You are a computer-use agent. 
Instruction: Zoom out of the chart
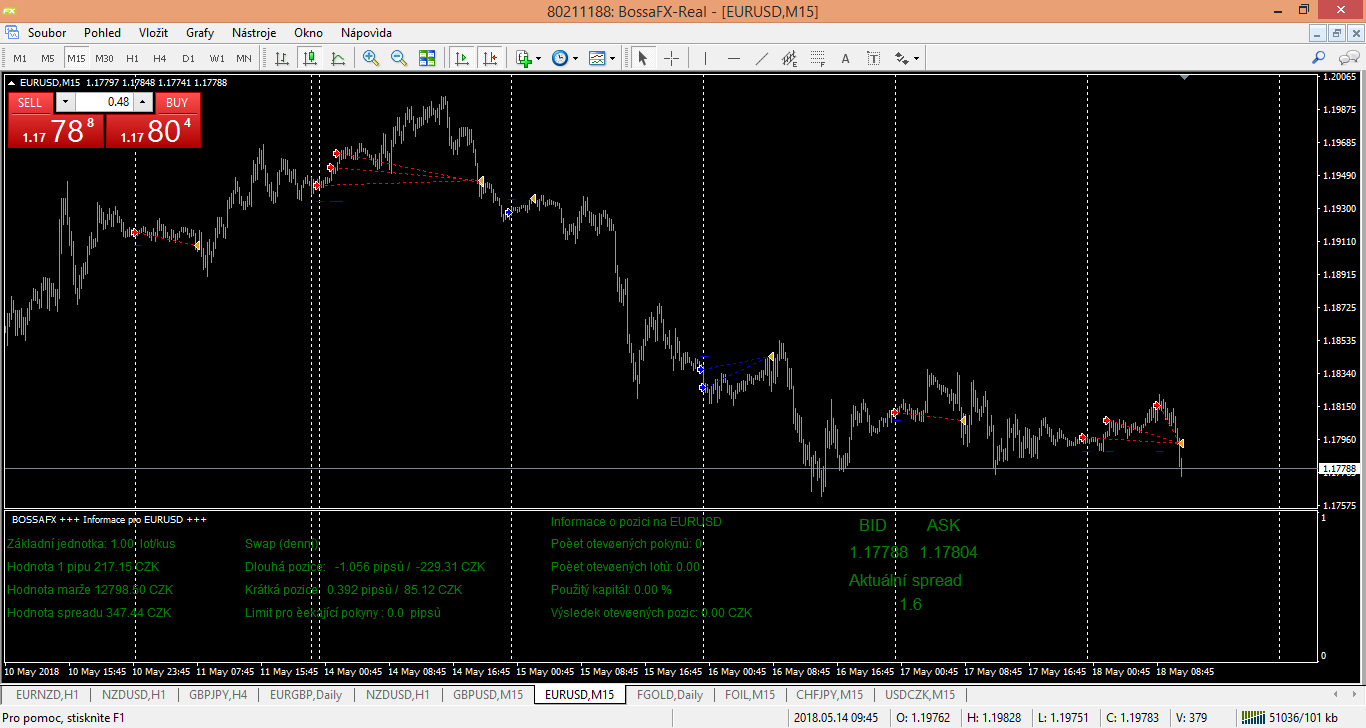tap(399, 58)
